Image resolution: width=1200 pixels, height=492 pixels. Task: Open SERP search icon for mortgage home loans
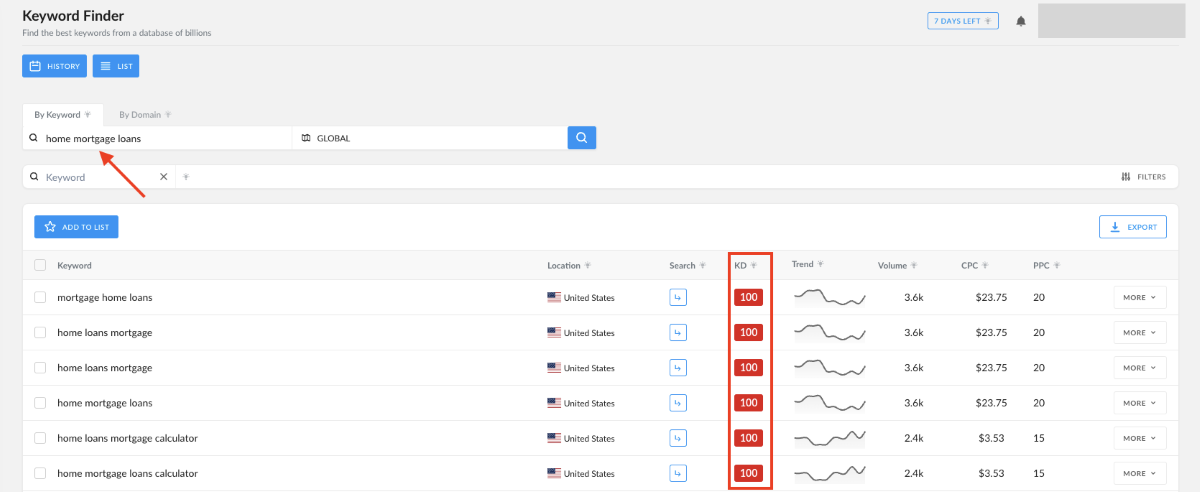click(678, 297)
